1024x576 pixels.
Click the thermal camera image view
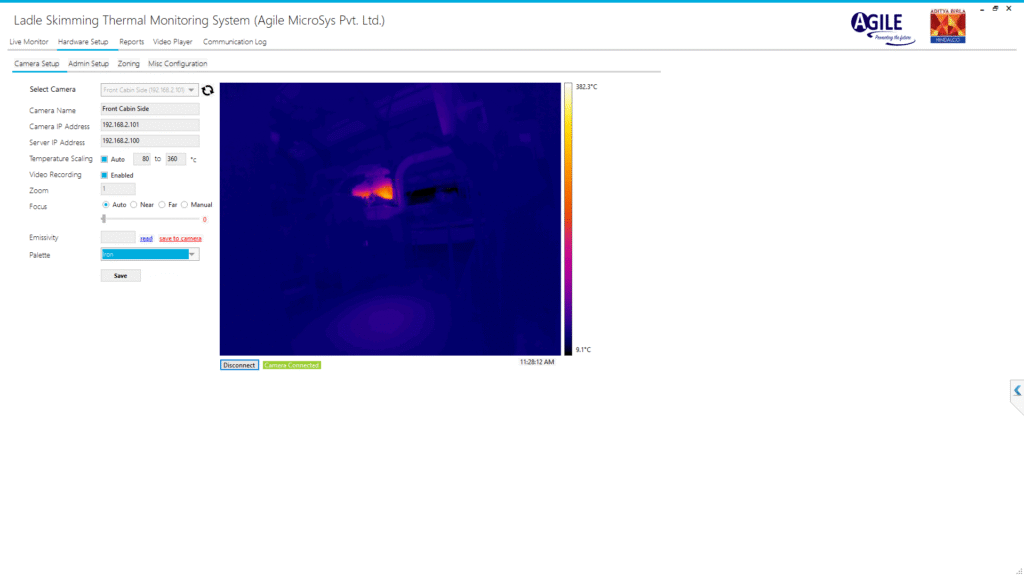point(390,219)
